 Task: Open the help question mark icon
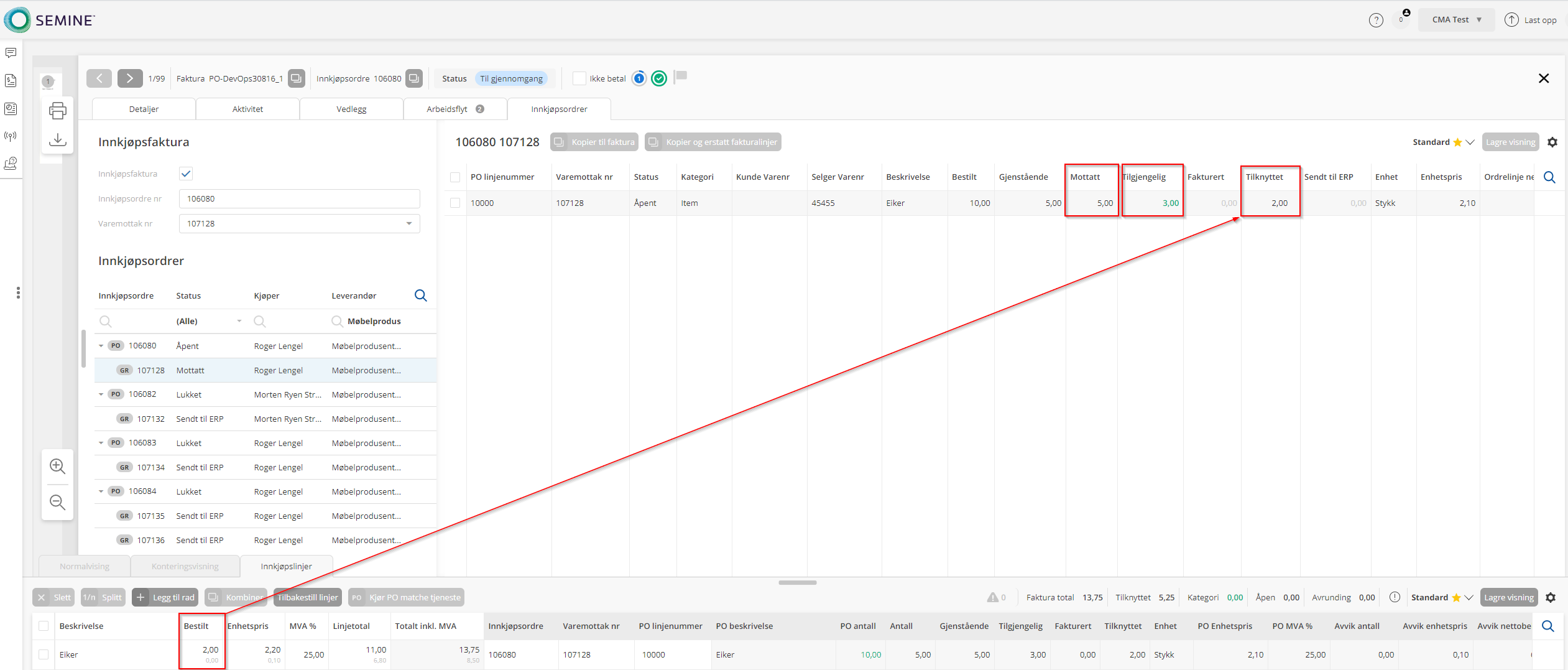1376,20
